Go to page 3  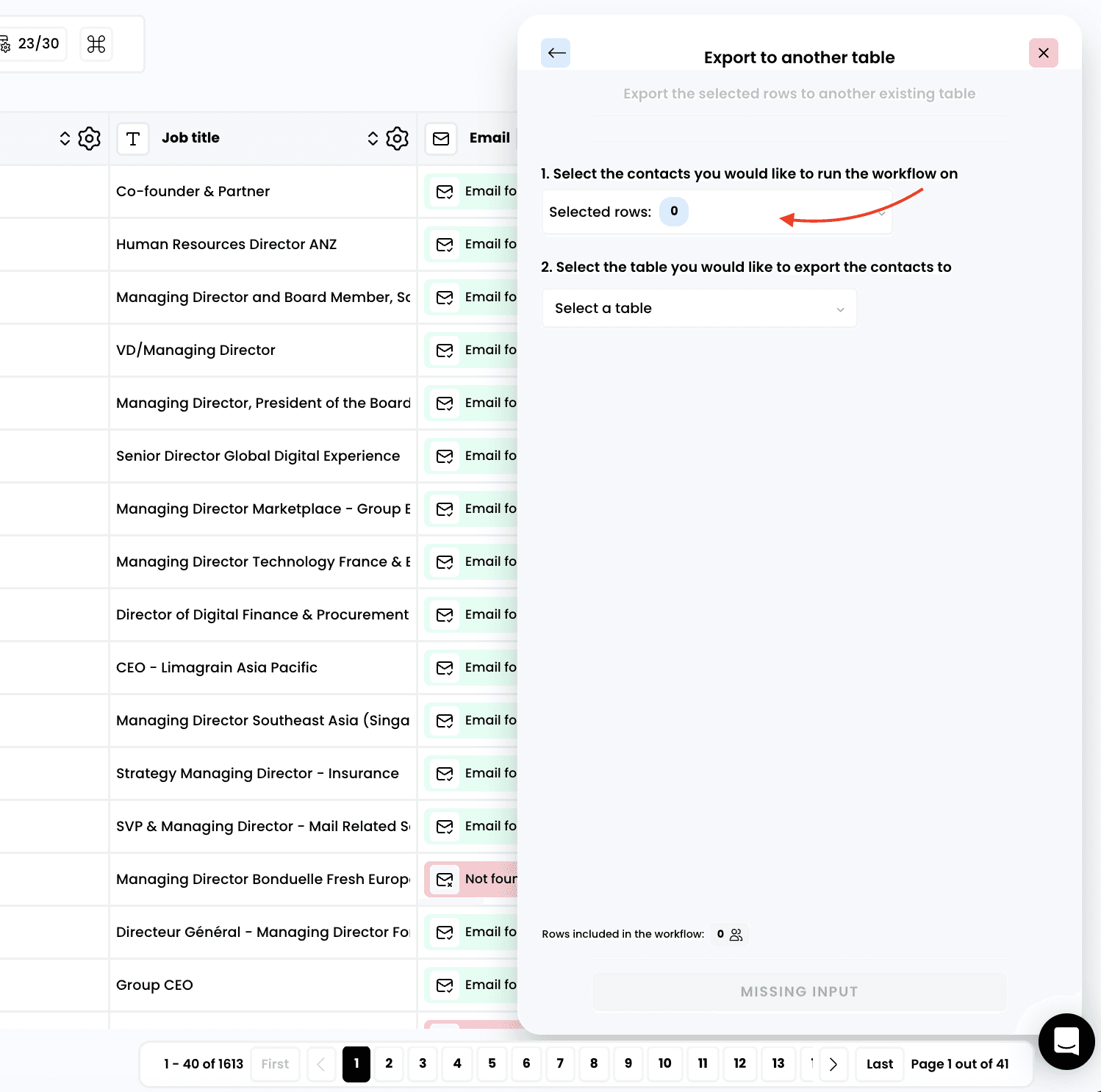(x=423, y=1064)
